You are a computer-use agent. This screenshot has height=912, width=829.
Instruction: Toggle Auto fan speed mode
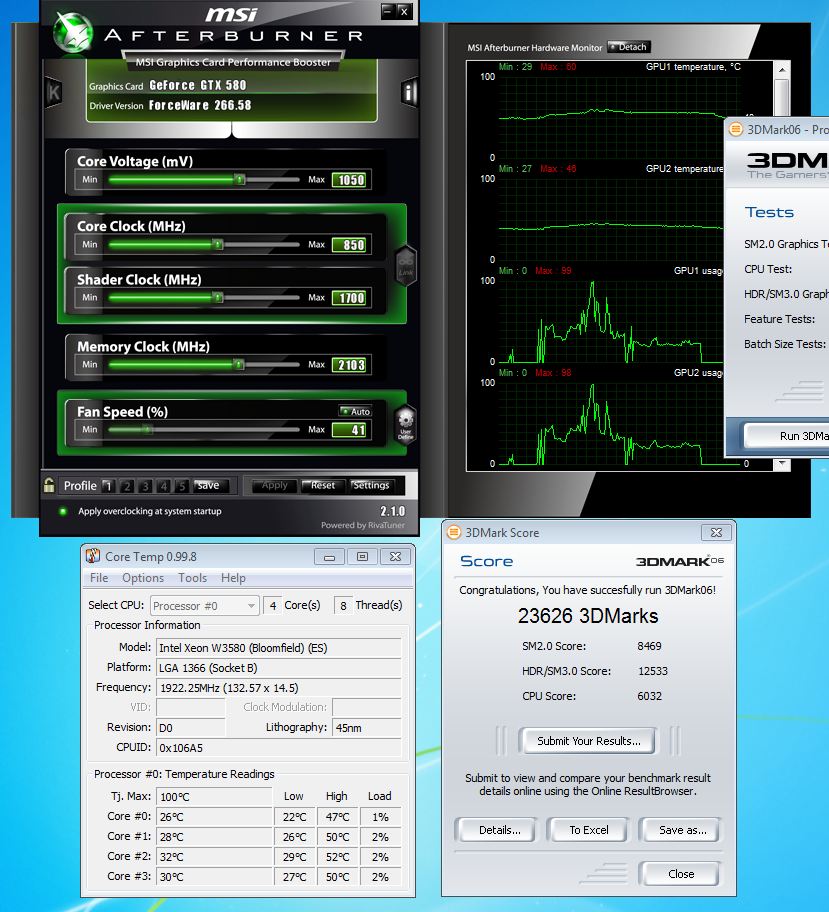point(355,411)
